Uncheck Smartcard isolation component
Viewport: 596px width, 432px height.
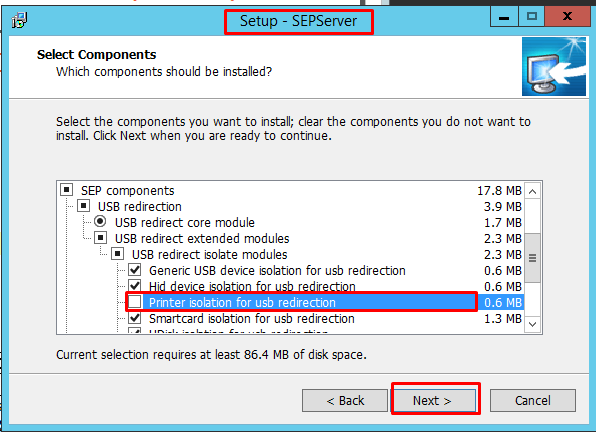[135, 318]
